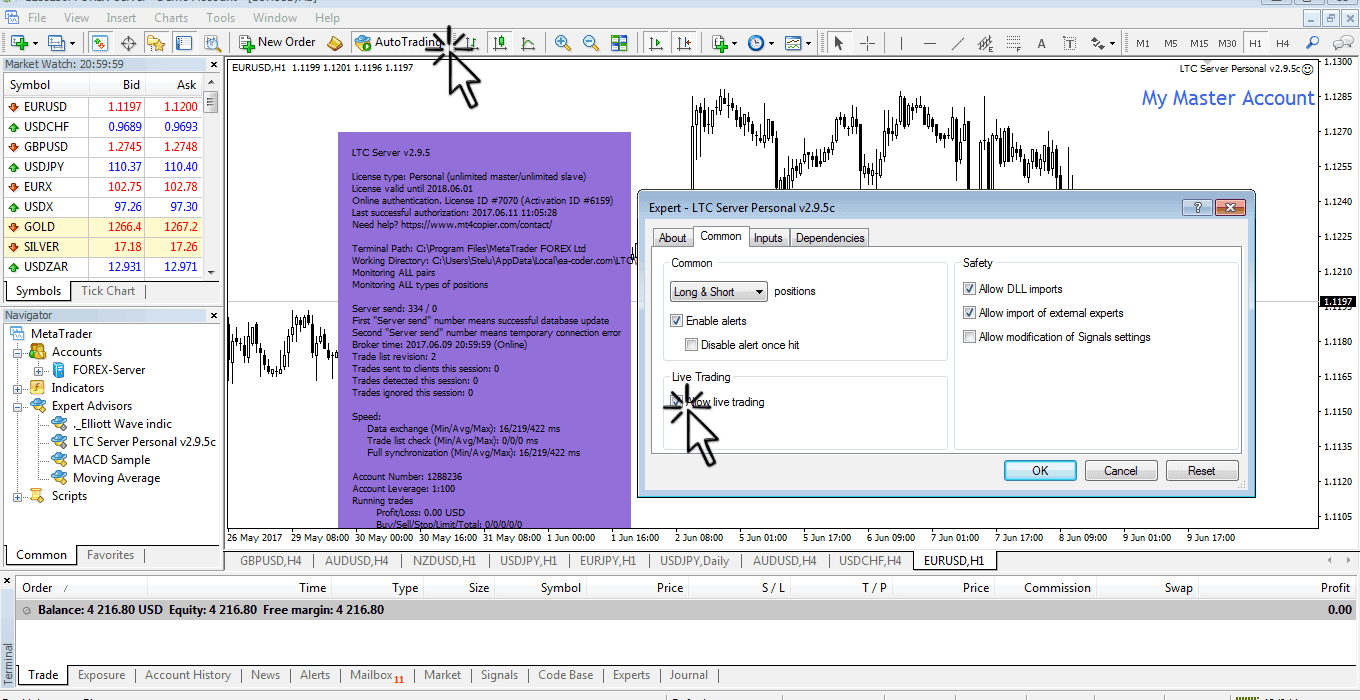Switch to the Inputs tab
Image resolution: width=1360 pixels, height=700 pixels.
tap(768, 238)
